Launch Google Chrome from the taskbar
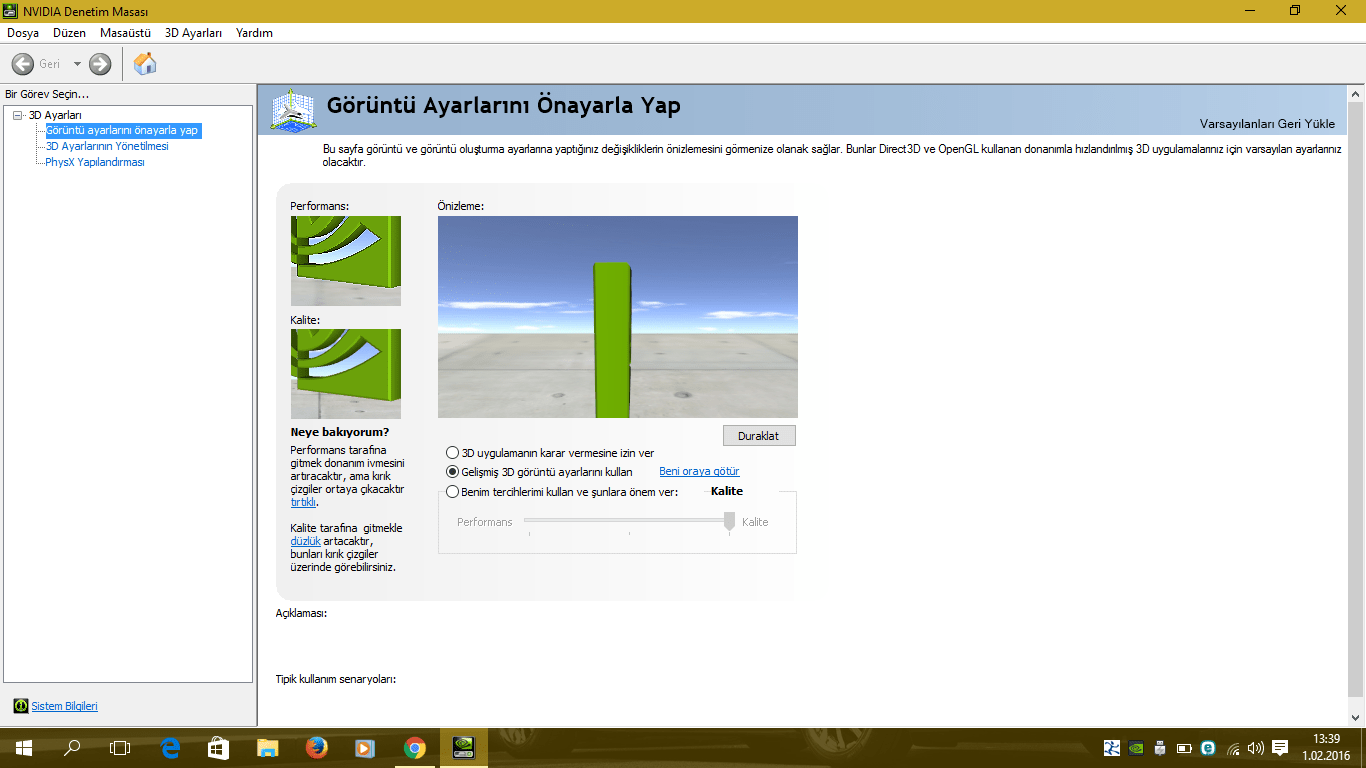Screen dimensions: 1366x768 [414, 747]
